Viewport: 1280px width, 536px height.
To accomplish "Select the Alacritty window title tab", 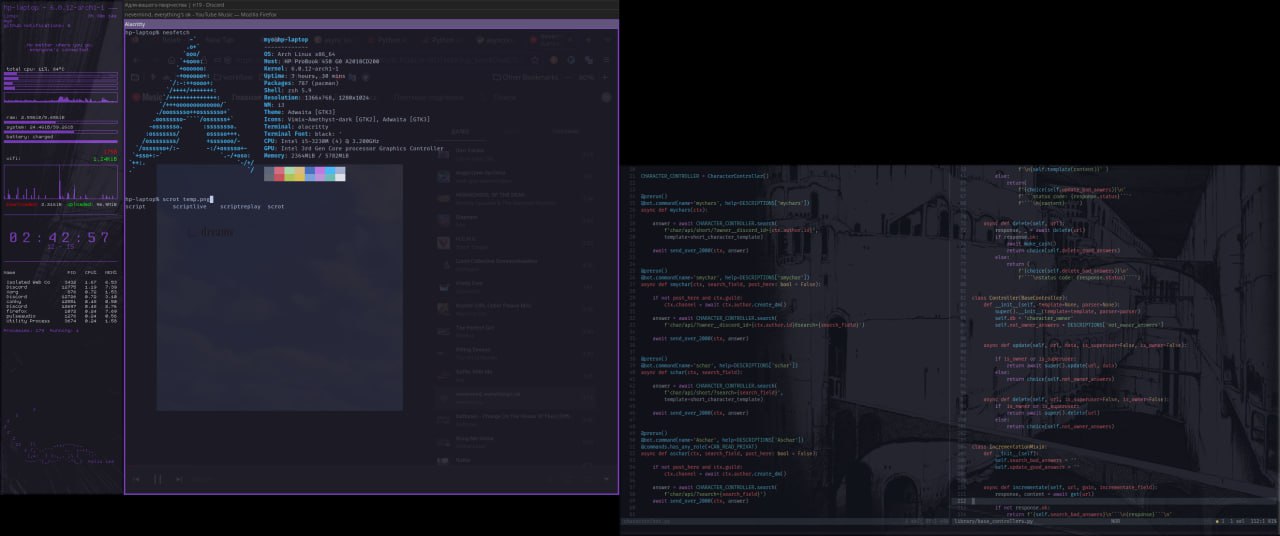I will (135, 23).
